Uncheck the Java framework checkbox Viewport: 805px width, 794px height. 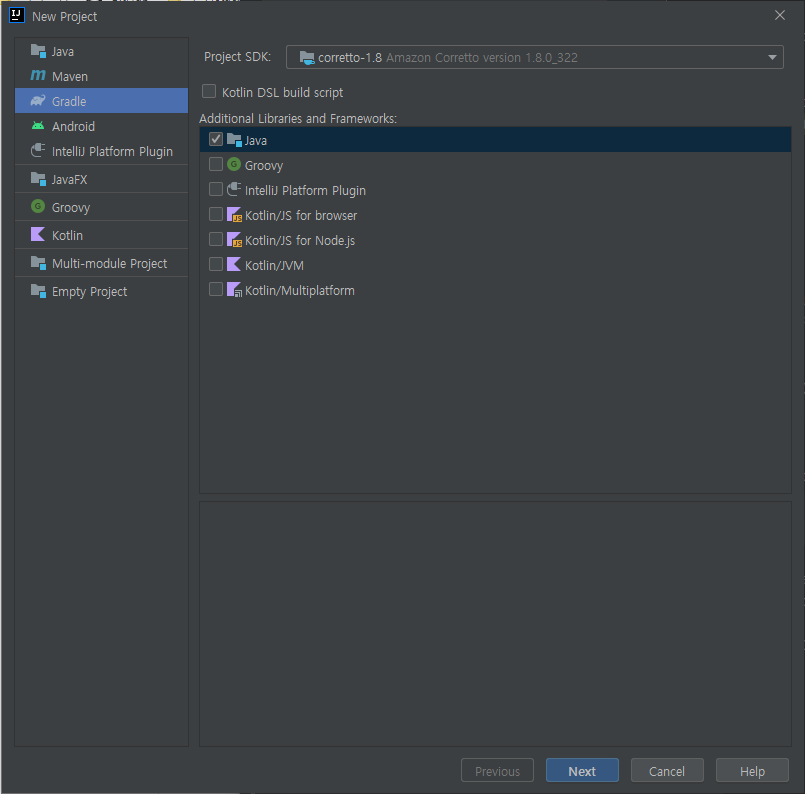tap(216, 139)
